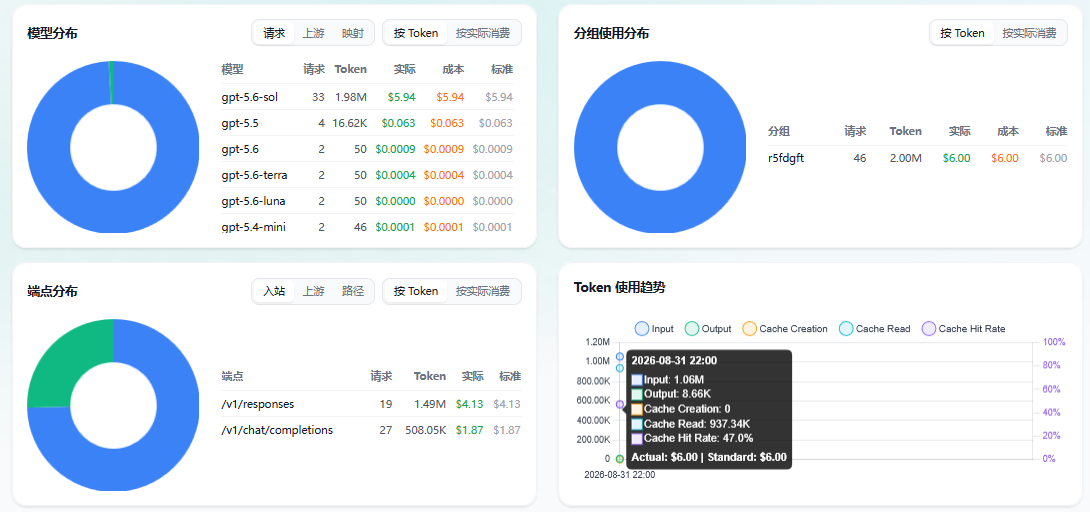
Task: Click the /v1/responses endpoint row
Action: pos(371,404)
